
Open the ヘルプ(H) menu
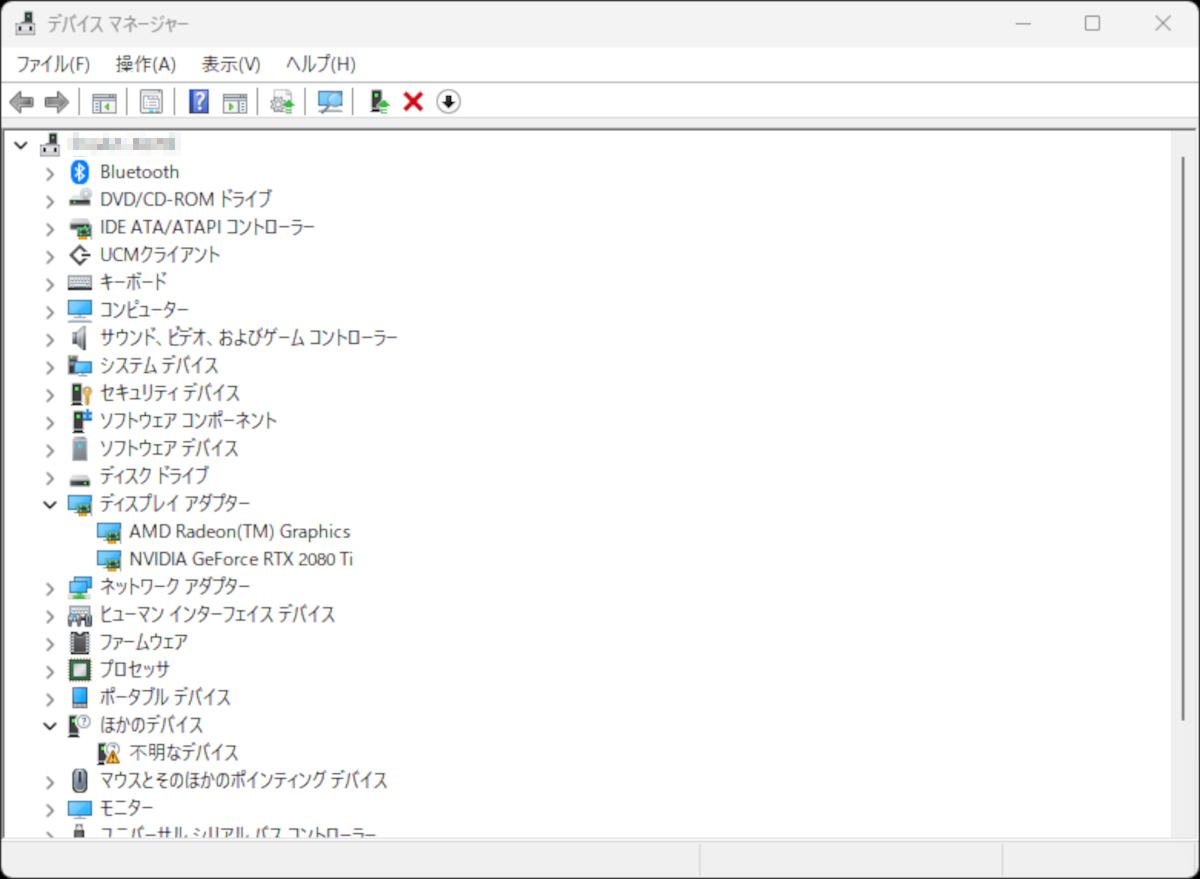[320, 64]
